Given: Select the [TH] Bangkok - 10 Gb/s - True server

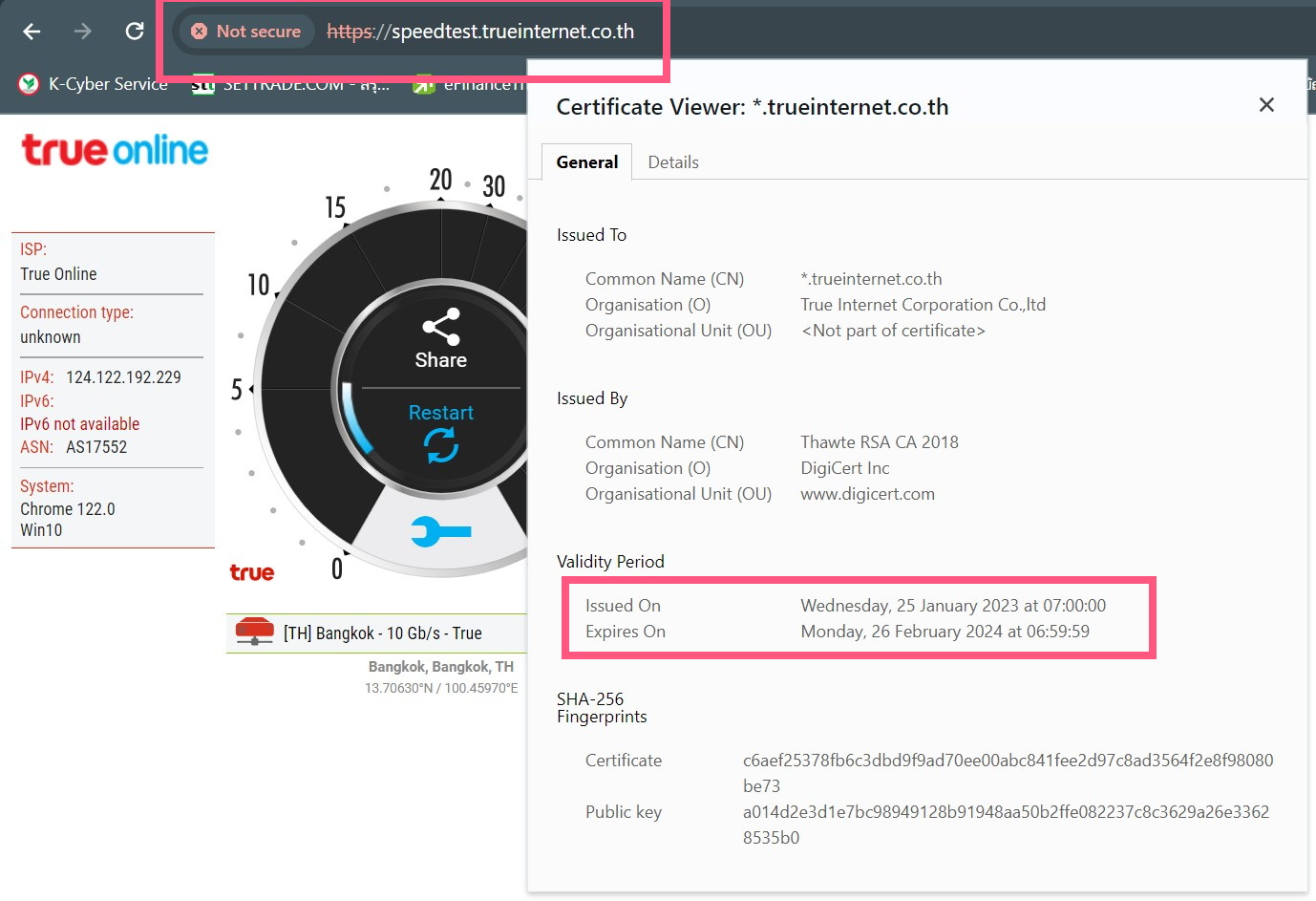Looking at the screenshot, I should (x=382, y=633).
